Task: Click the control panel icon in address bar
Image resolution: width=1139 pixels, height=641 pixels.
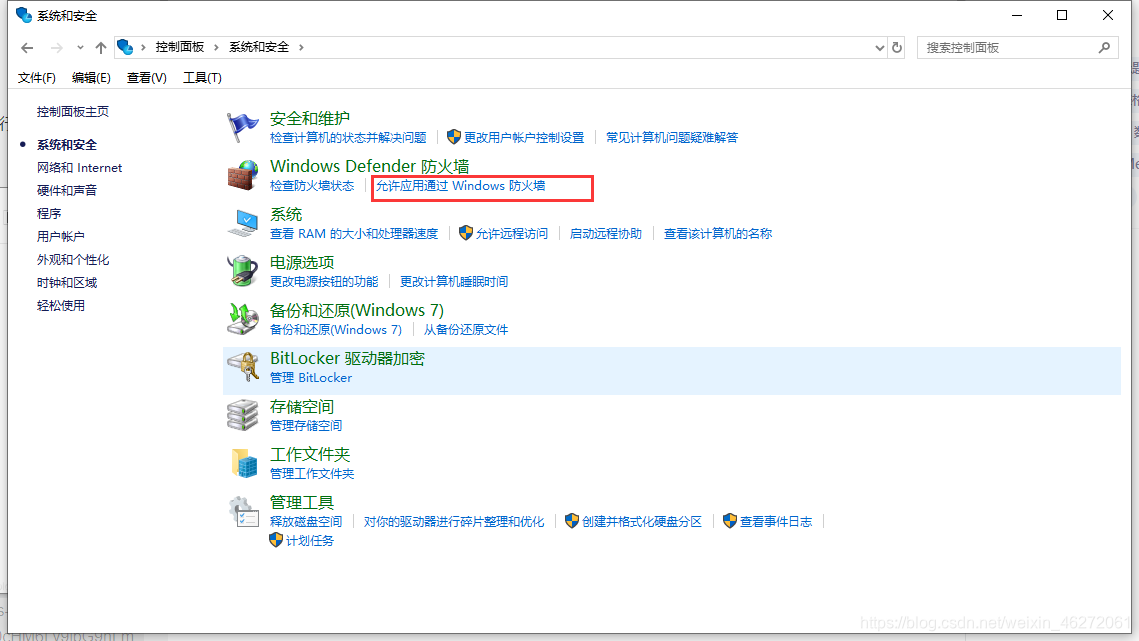Action: point(125,47)
